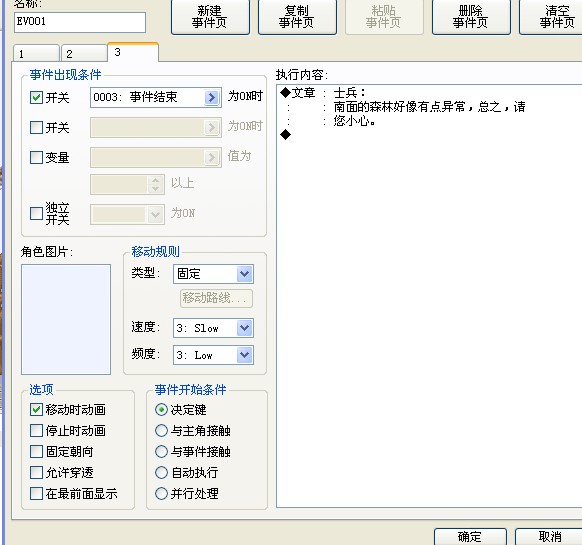Select the 决定键 trigger radio button
Image resolution: width=582 pixels, height=545 pixels.
pyautogui.click(x=161, y=409)
